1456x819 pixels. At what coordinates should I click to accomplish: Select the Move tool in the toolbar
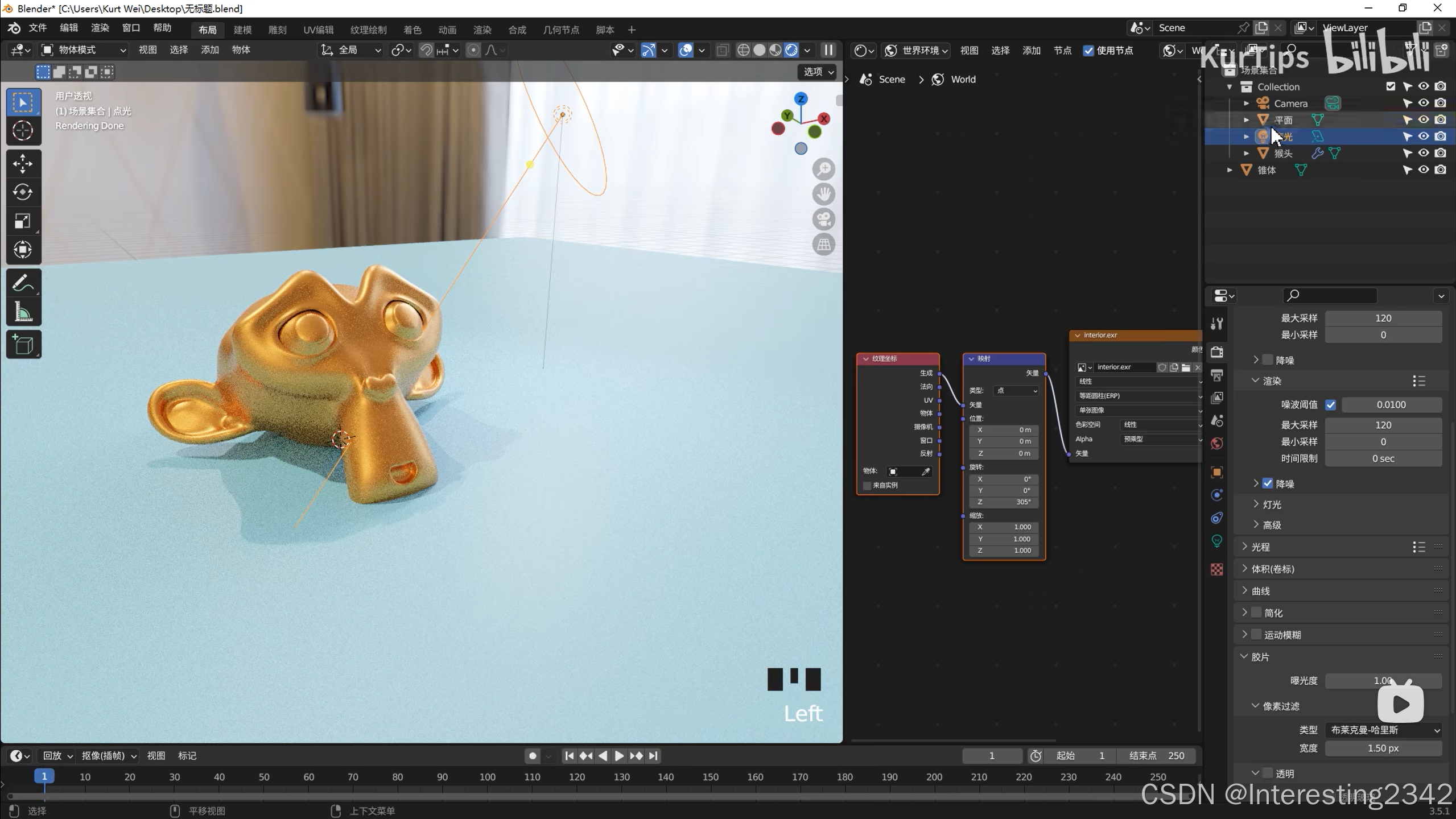click(x=23, y=164)
